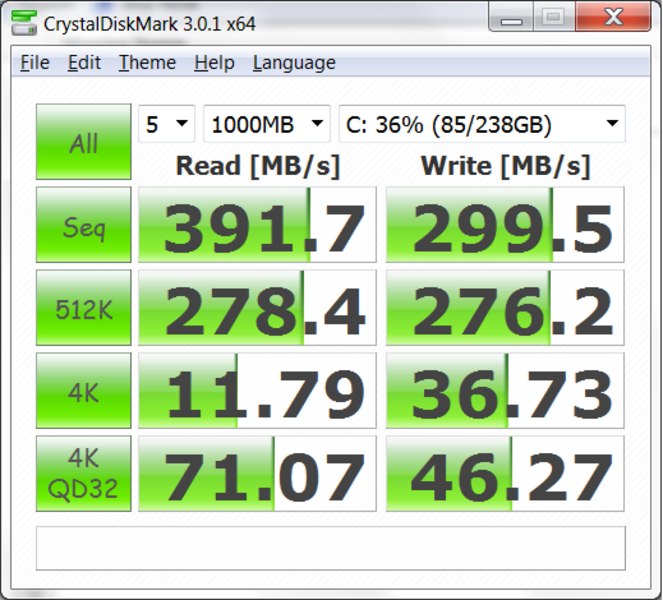Image resolution: width=663 pixels, height=600 pixels.
Task: Close the CrystalDiskMark window
Action: (613, 17)
